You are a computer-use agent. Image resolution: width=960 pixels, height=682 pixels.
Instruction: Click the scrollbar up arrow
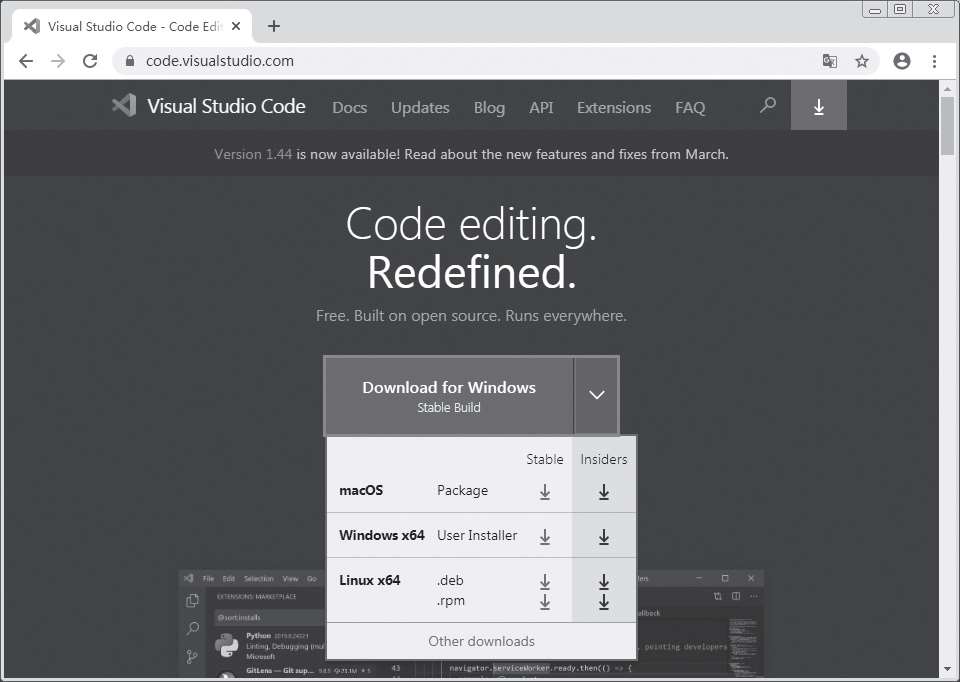(948, 89)
